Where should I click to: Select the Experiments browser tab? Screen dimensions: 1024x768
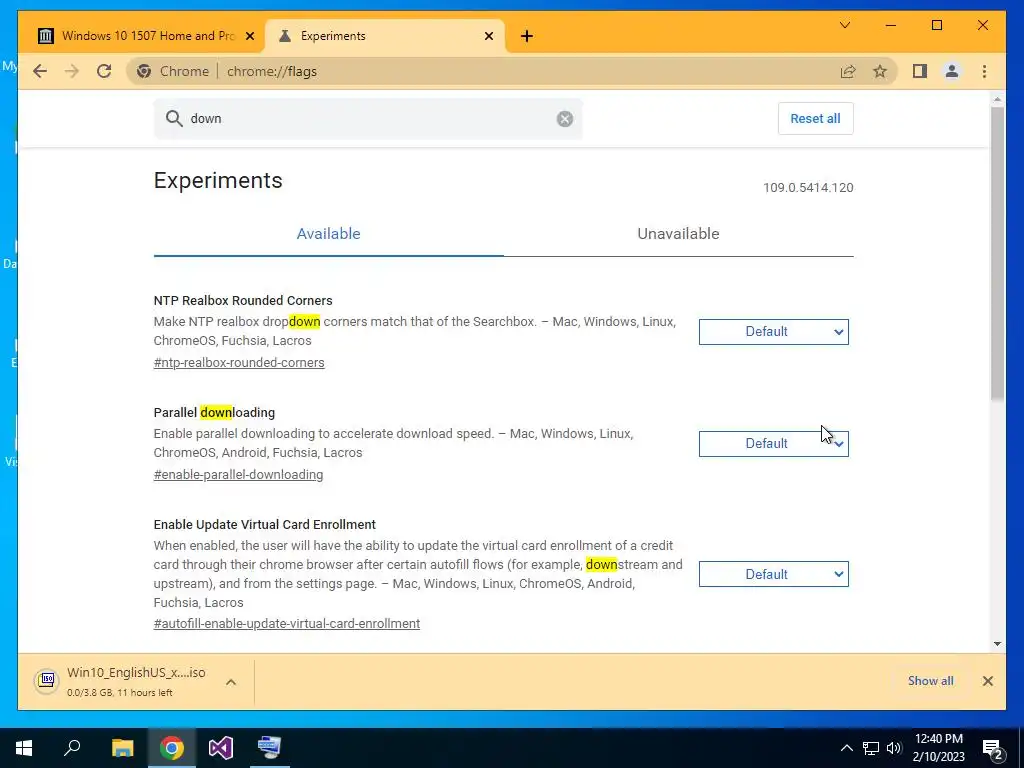point(384,36)
